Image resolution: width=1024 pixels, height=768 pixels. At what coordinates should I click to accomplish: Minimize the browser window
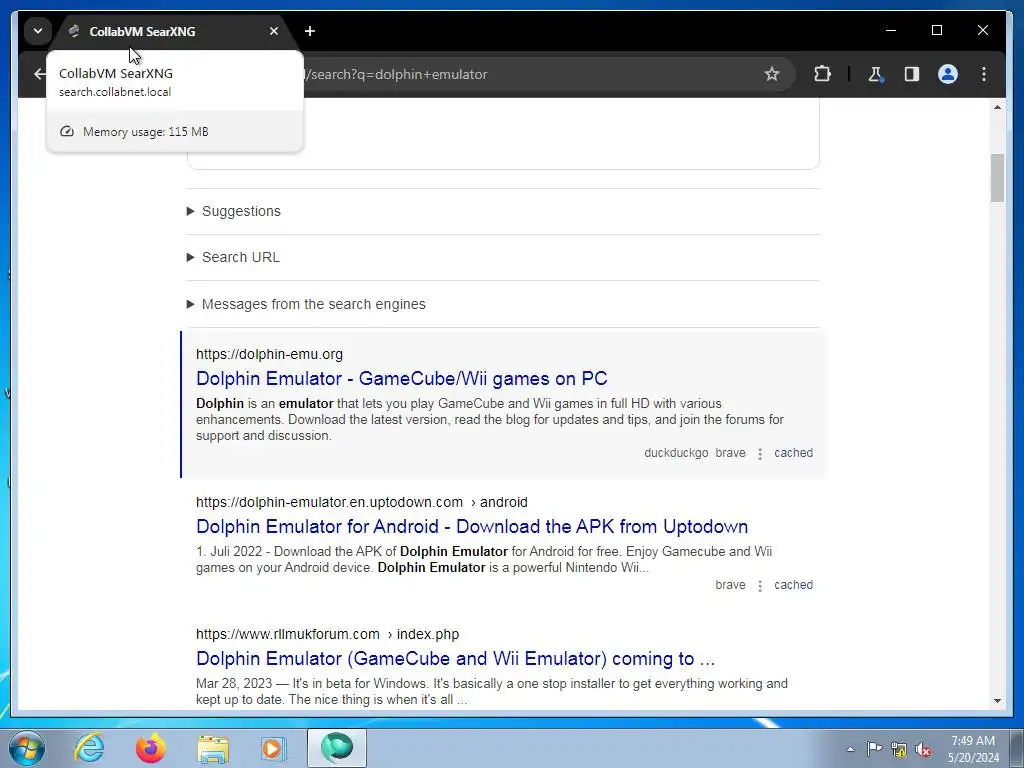click(x=891, y=30)
